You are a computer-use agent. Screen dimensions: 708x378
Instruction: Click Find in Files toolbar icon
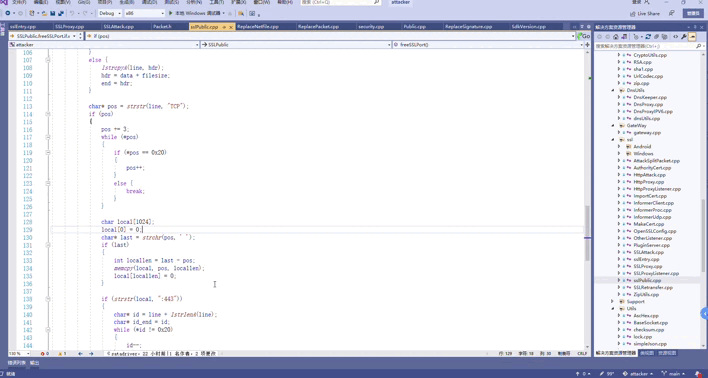pos(241,13)
